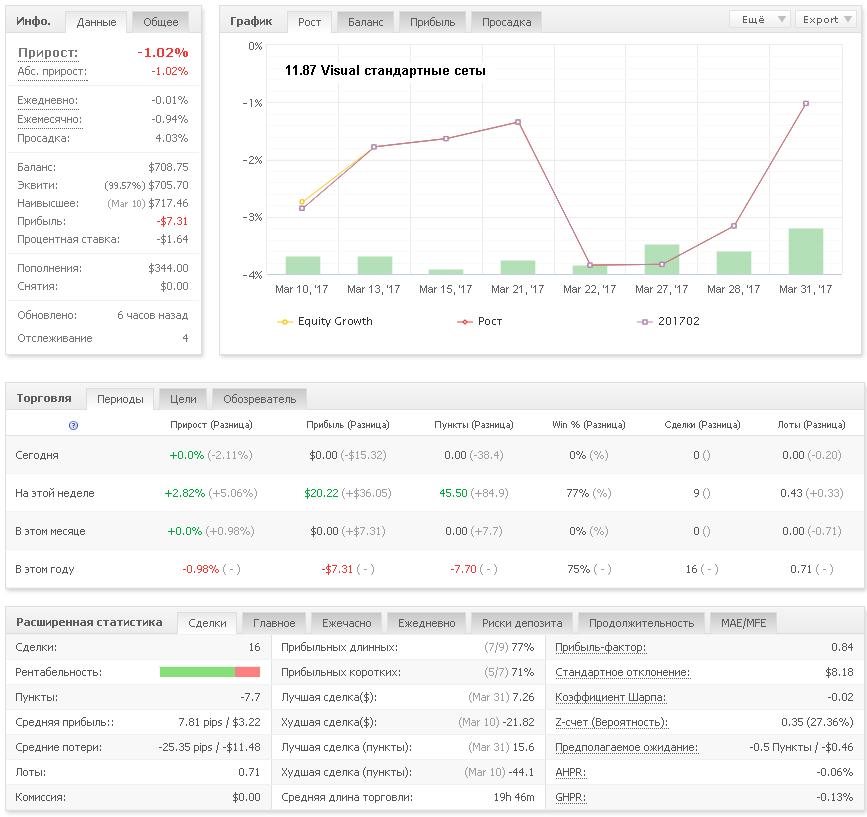The height and width of the screenshot is (817, 867).
Task: Click the Прирост (Разница) column header
Action: (211, 425)
